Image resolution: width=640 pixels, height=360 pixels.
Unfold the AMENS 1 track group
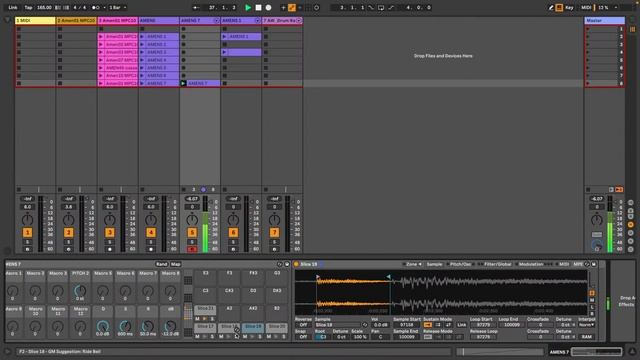pyautogui.click(x=258, y=20)
